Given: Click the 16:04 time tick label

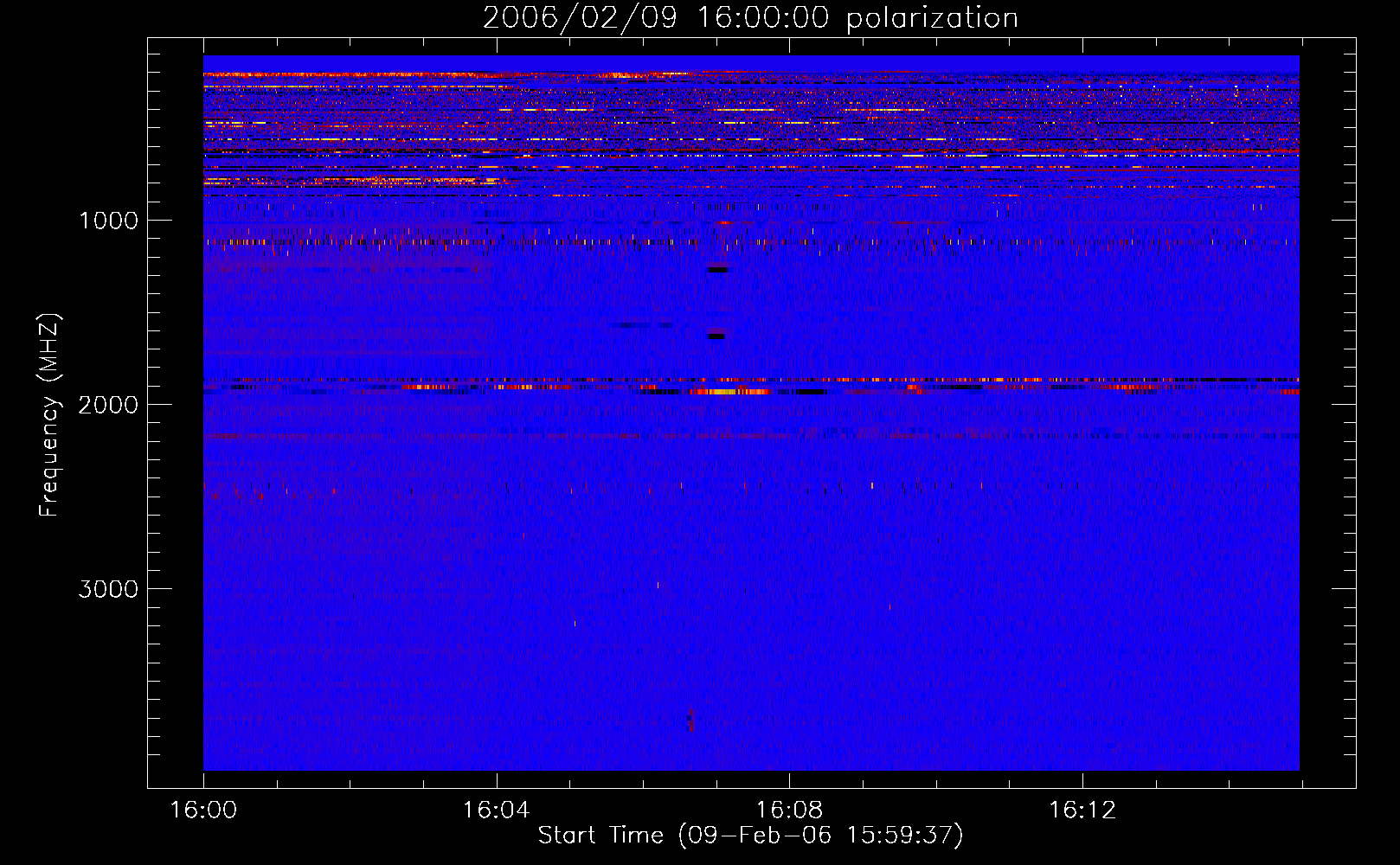Looking at the screenshot, I should pyautogui.click(x=496, y=811).
